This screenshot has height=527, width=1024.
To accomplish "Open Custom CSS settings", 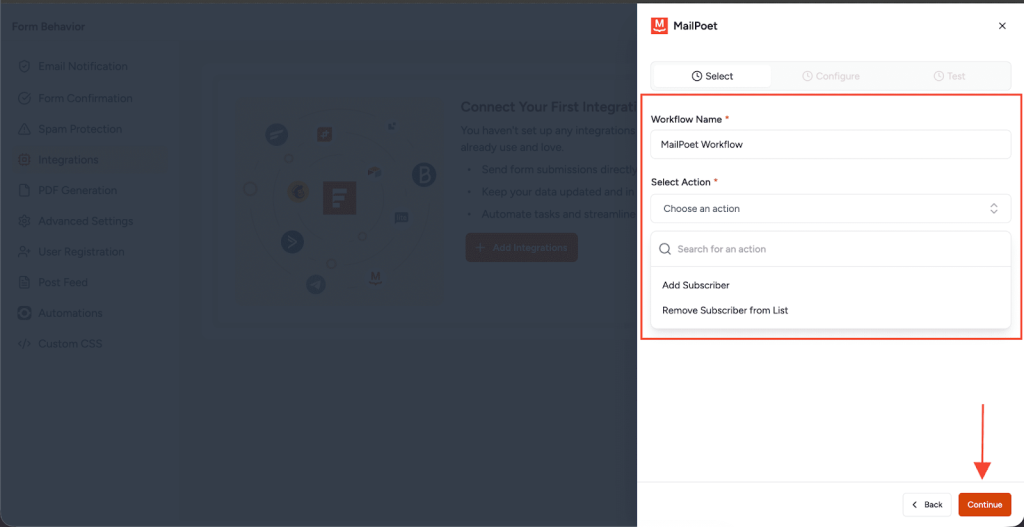I will [x=70, y=344].
